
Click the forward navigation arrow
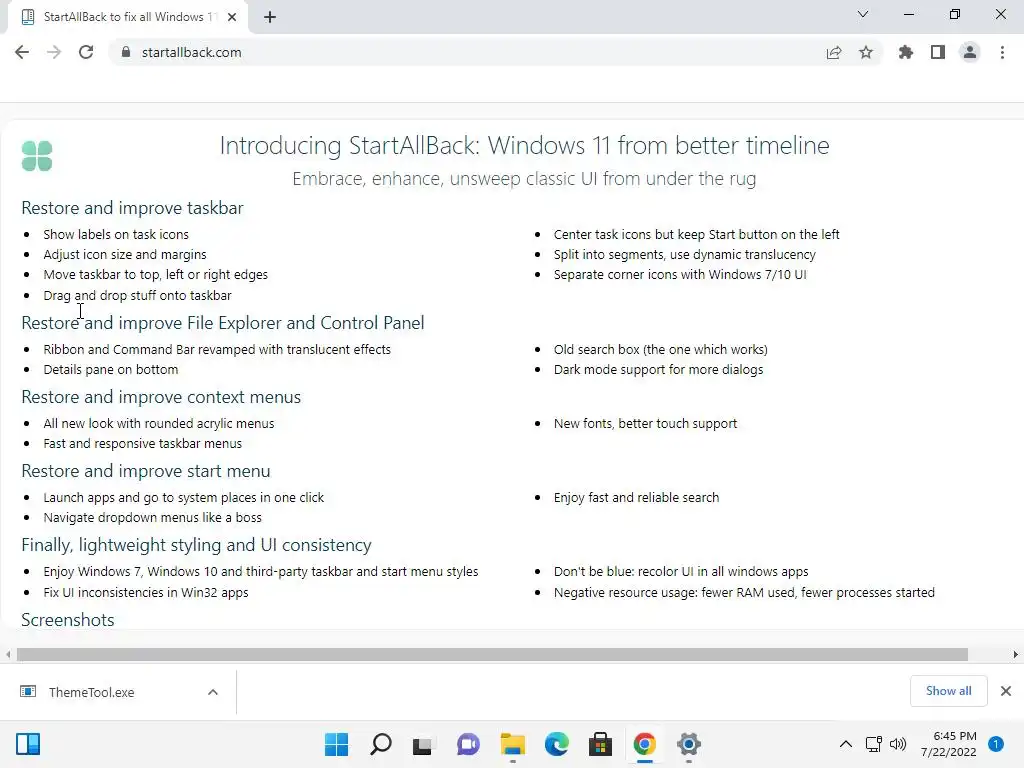(x=54, y=52)
